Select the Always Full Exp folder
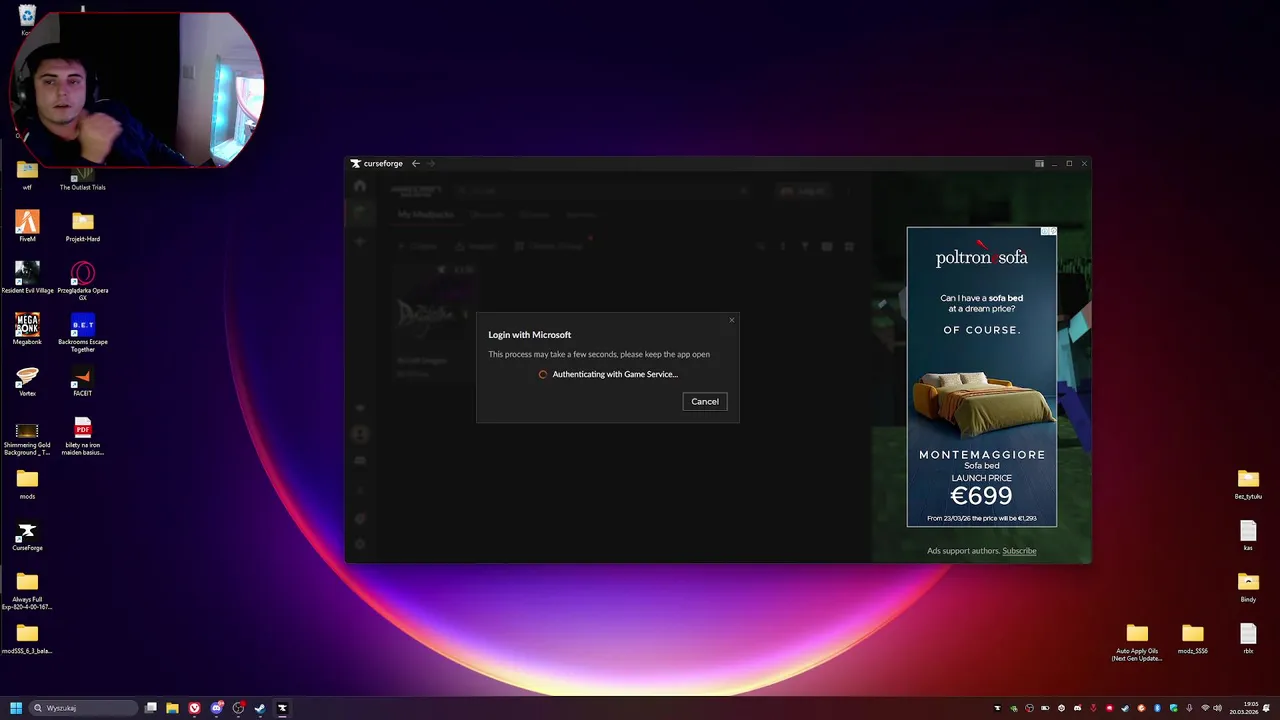Viewport: 1280px width, 720px height. pyautogui.click(x=27, y=590)
